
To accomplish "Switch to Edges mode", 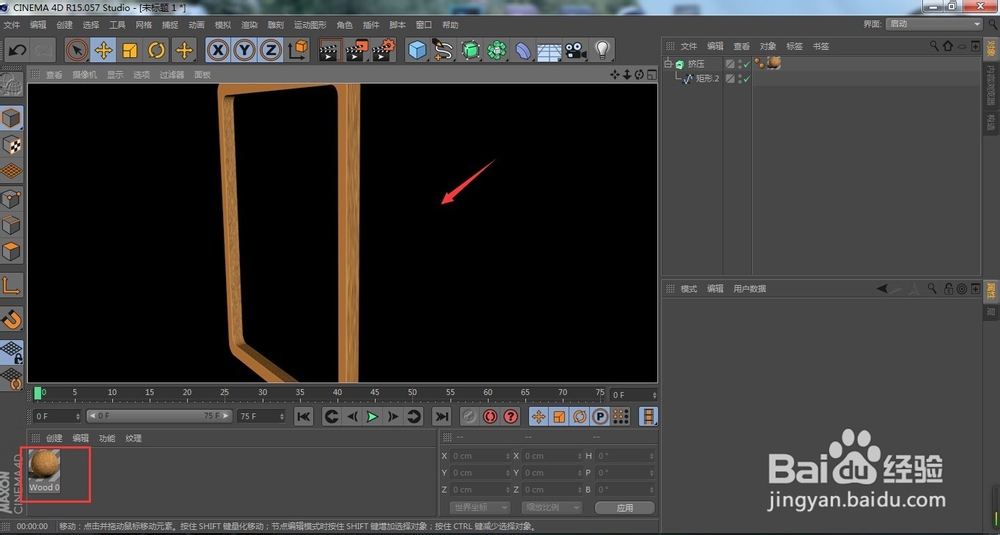I will tap(11, 224).
